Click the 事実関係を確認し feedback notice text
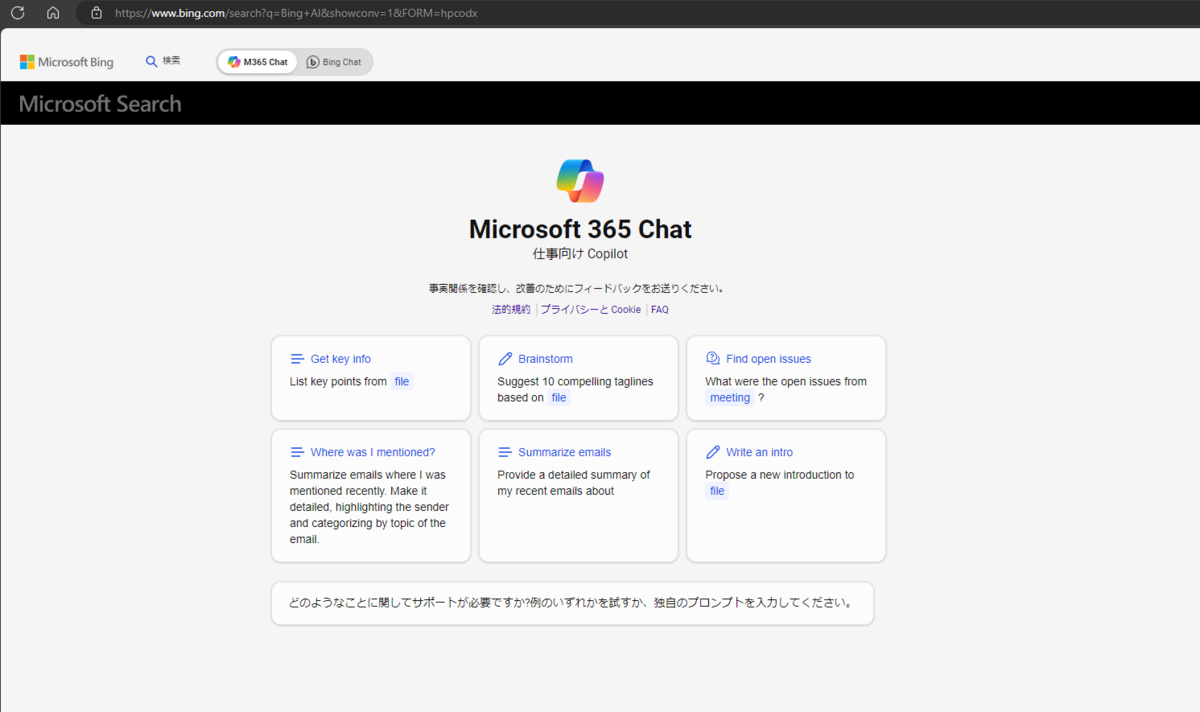The width and height of the screenshot is (1200, 712). pos(576,289)
